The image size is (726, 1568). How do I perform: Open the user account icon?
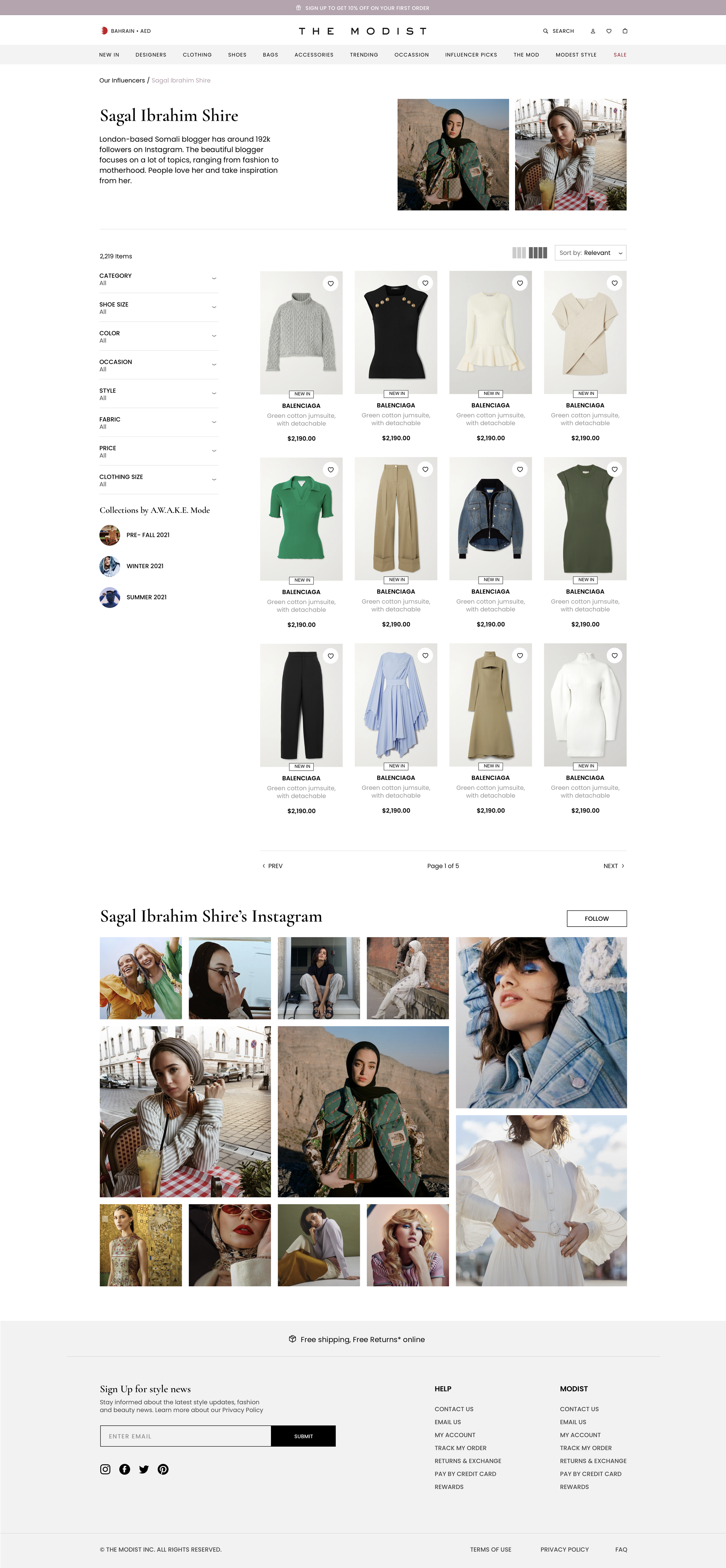point(593,31)
